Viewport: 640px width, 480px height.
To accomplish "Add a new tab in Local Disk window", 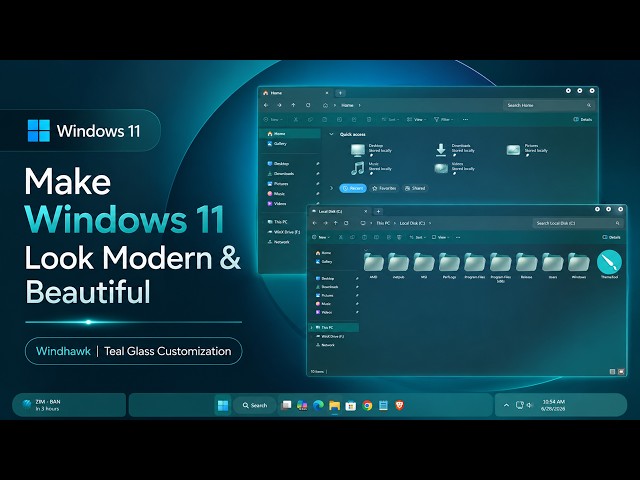I will [378, 211].
